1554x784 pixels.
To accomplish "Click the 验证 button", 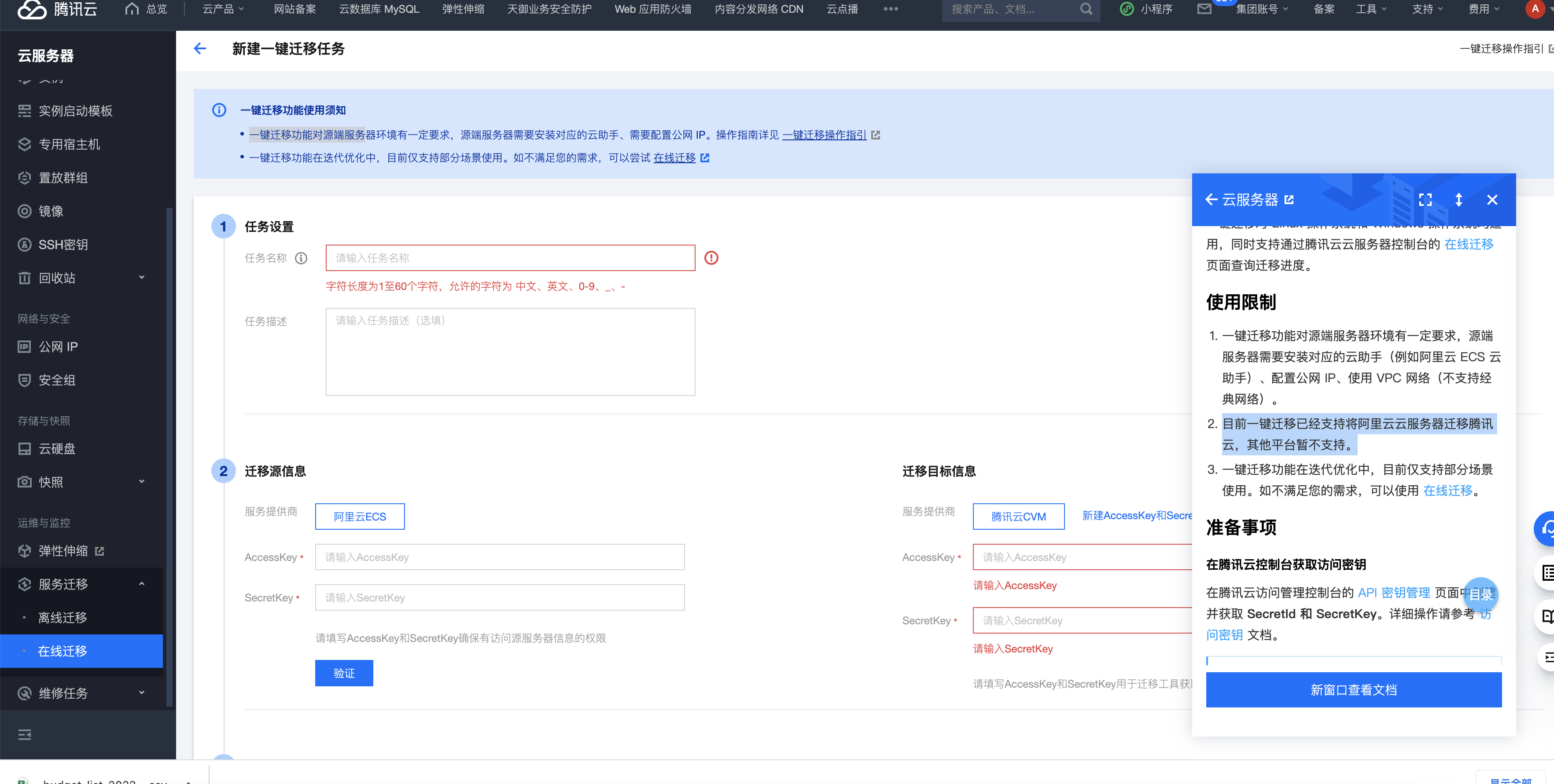I will pos(344,673).
